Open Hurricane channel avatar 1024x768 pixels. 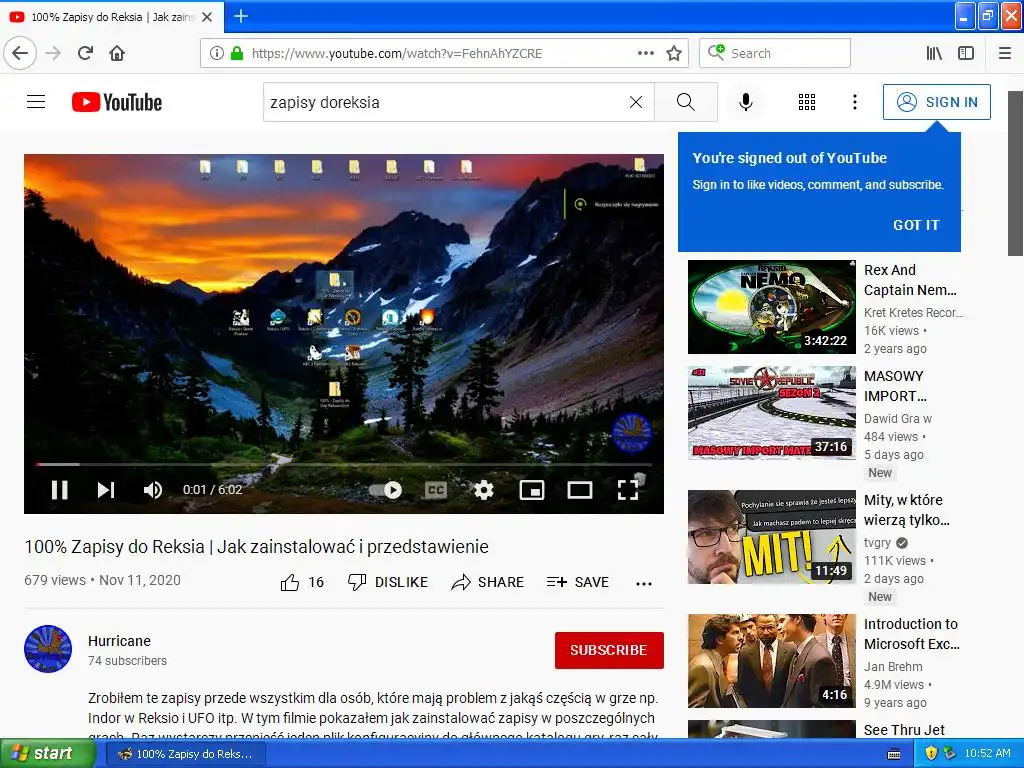48,649
